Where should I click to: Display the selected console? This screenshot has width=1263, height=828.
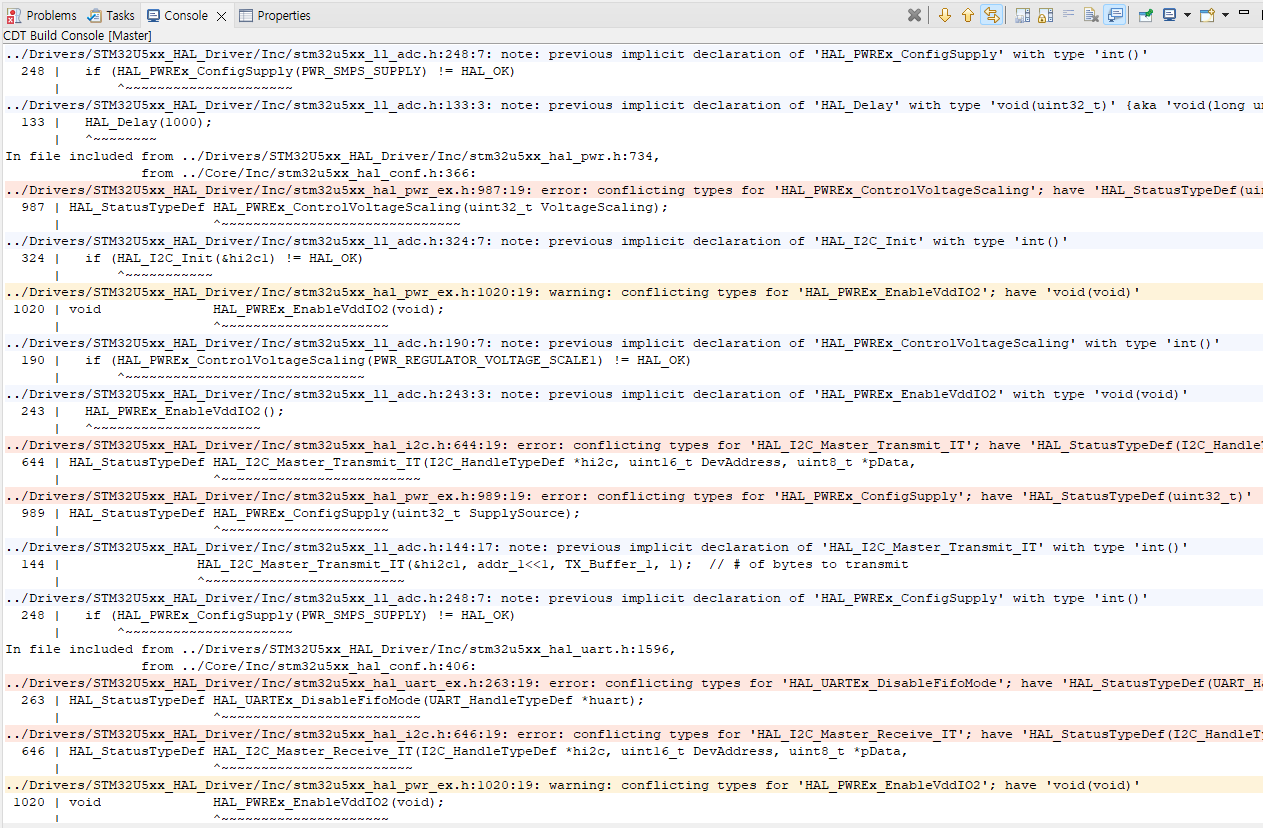tap(1170, 15)
